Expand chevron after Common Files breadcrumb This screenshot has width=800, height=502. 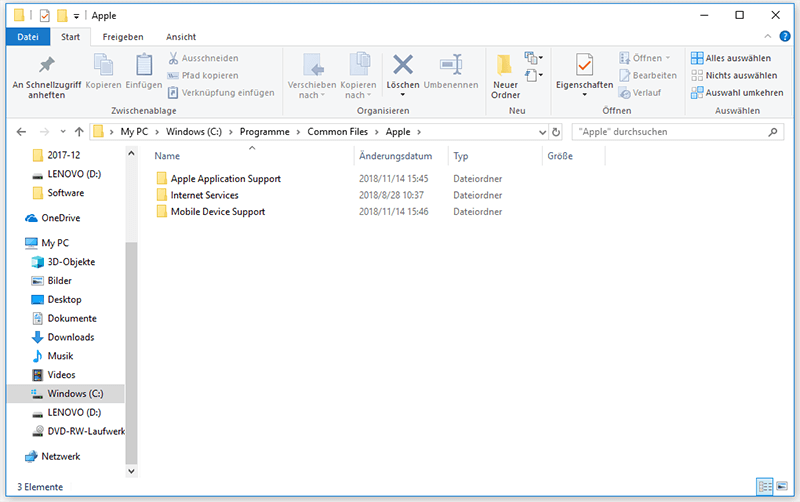pyautogui.click(x=377, y=132)
